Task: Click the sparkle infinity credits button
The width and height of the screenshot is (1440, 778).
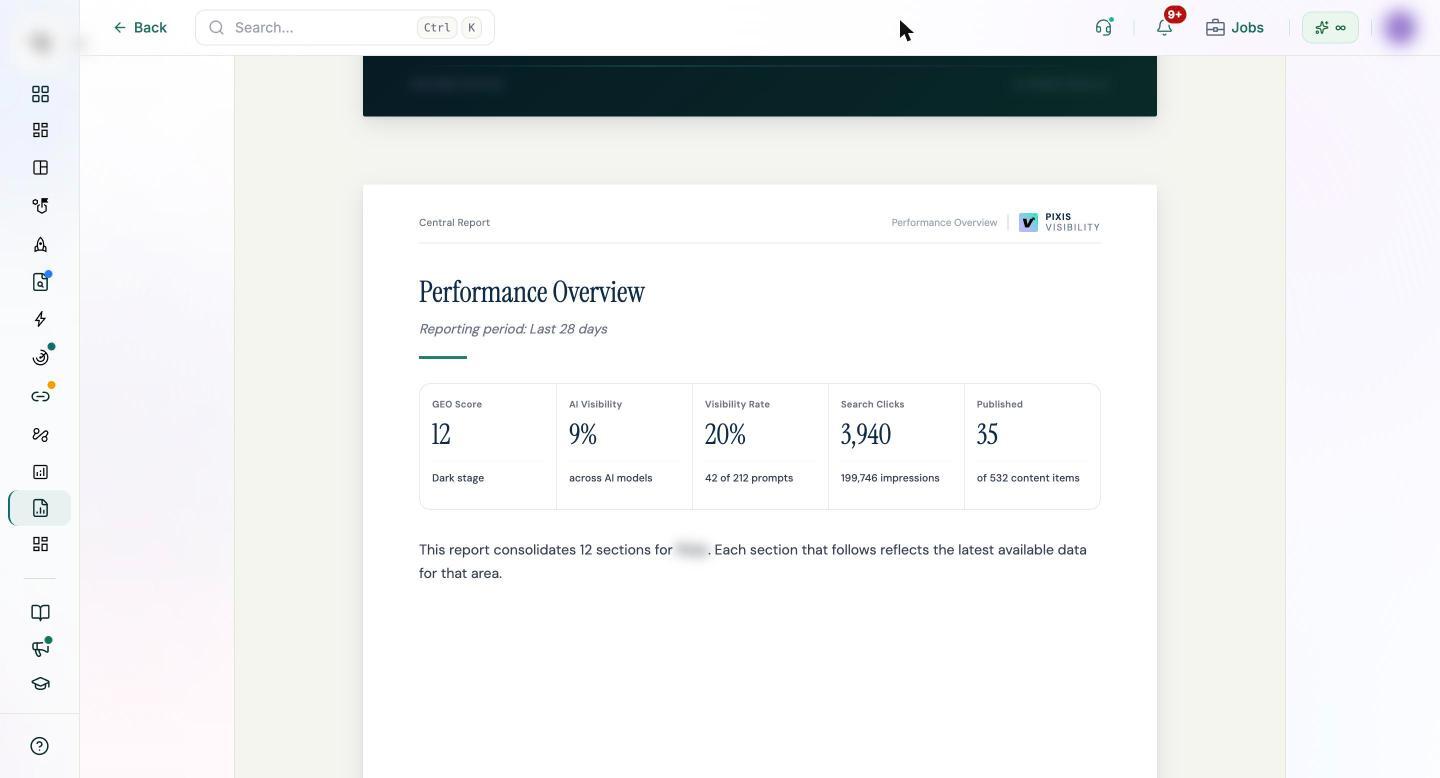Action: (x=1330, y=27)
